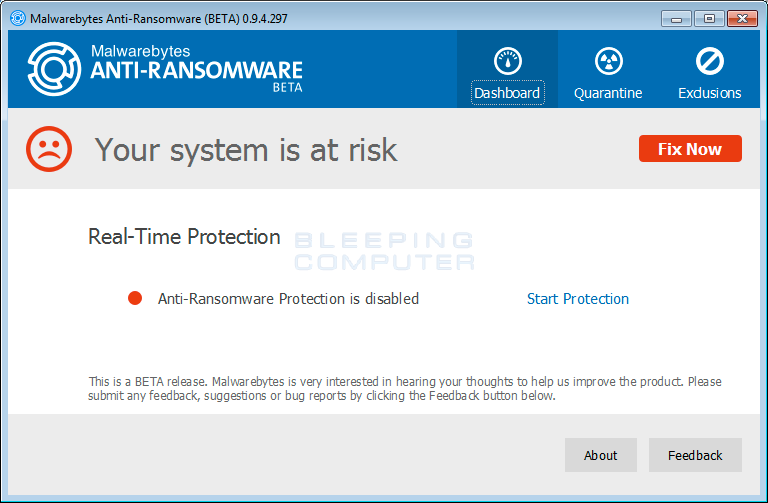Close the Anti-Ransomware window
The width and height of the screenshot is (768, 503).
742,17
